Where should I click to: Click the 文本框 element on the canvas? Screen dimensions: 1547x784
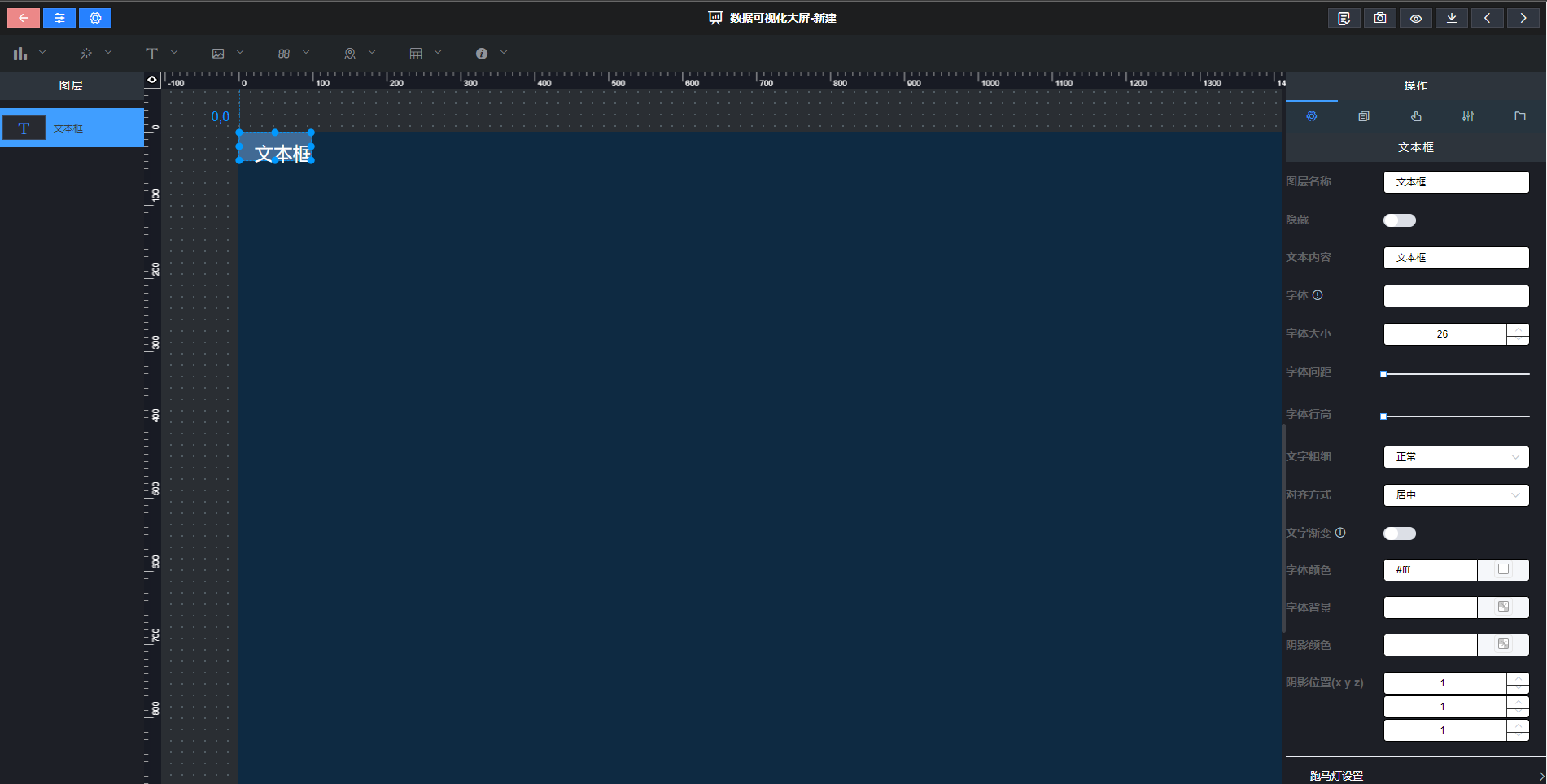click(275, 146)
